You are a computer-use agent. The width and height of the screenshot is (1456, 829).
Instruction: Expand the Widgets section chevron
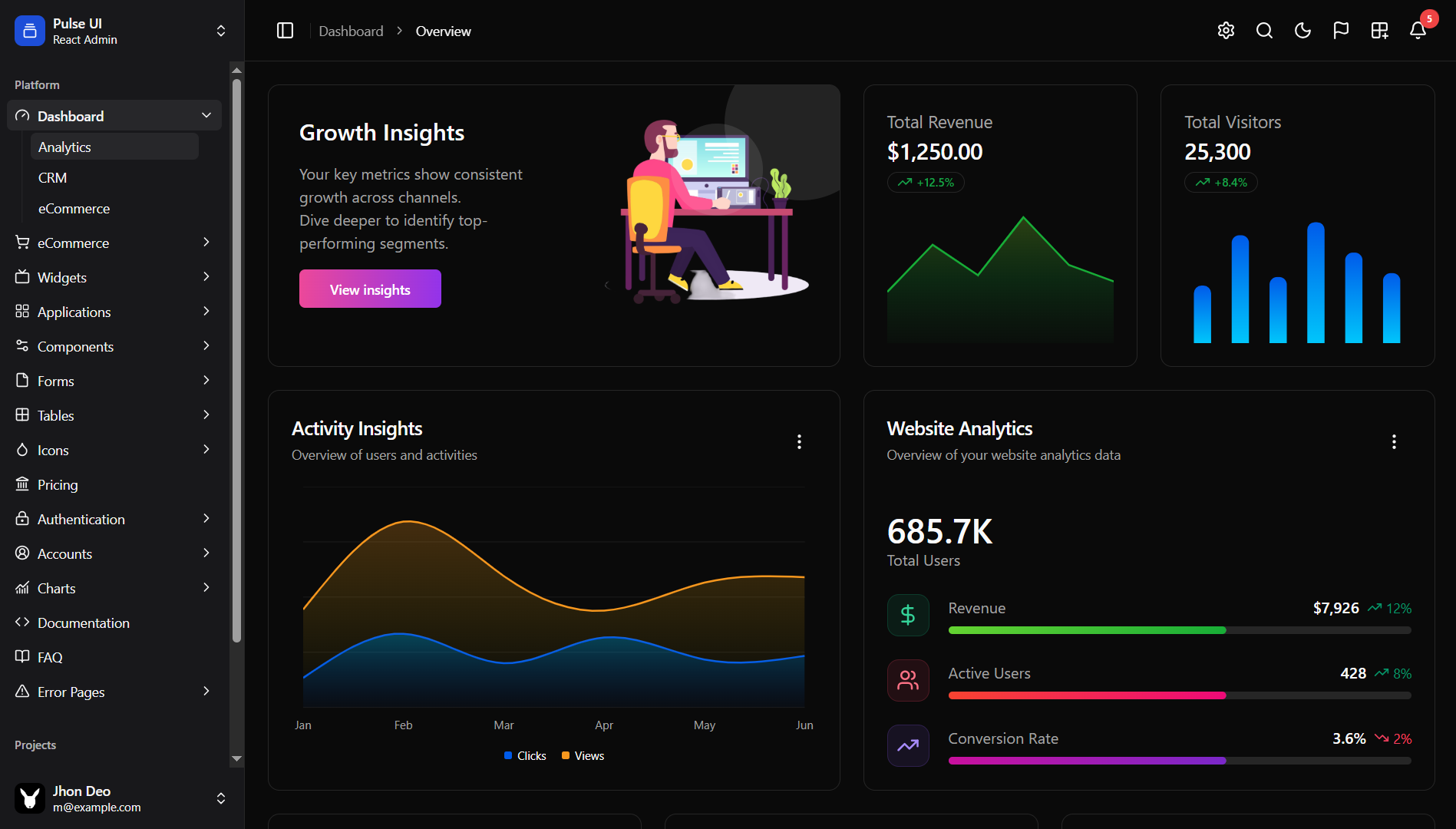(206, 276)
